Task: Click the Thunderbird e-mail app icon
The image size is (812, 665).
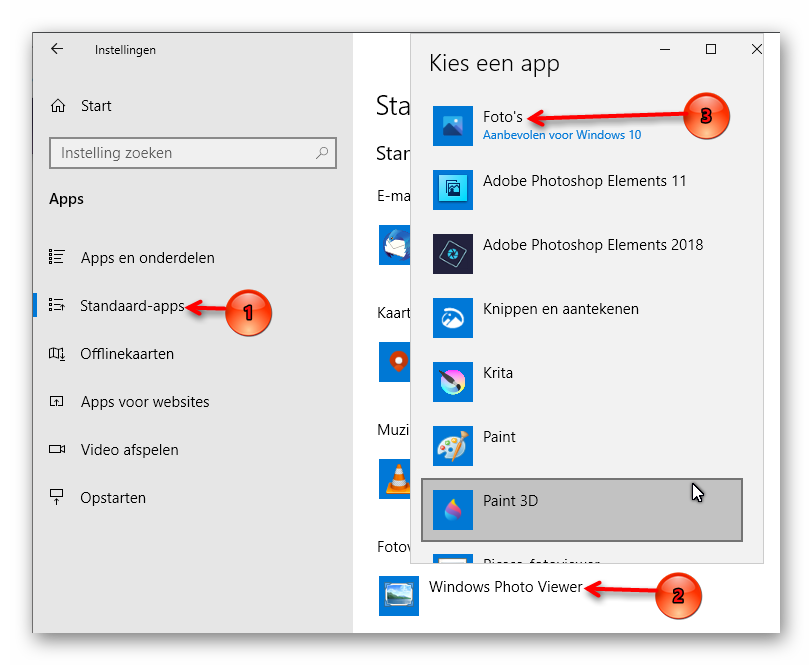Action: 395,245
